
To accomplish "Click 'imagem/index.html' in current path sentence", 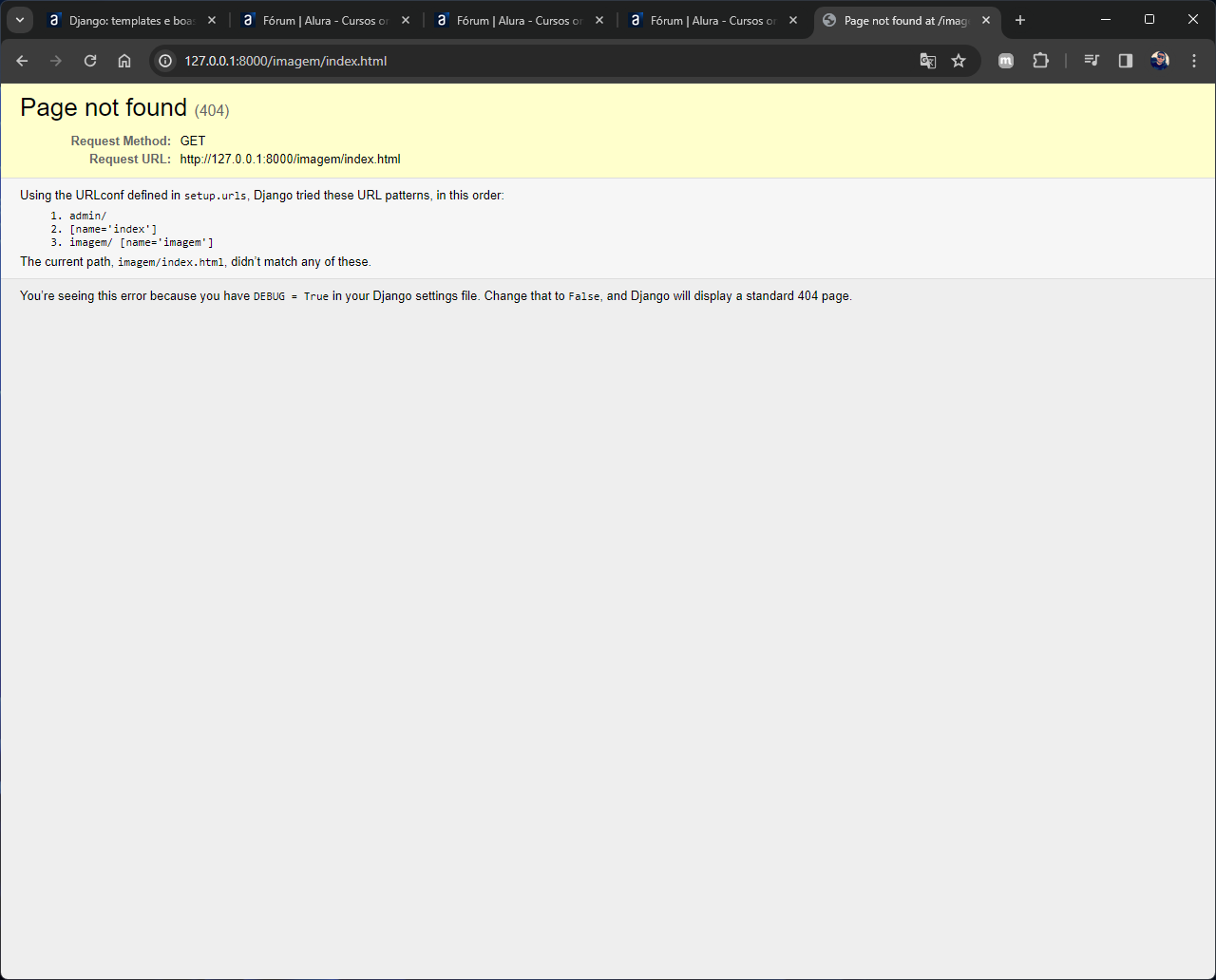I will (x=171, y=262).
